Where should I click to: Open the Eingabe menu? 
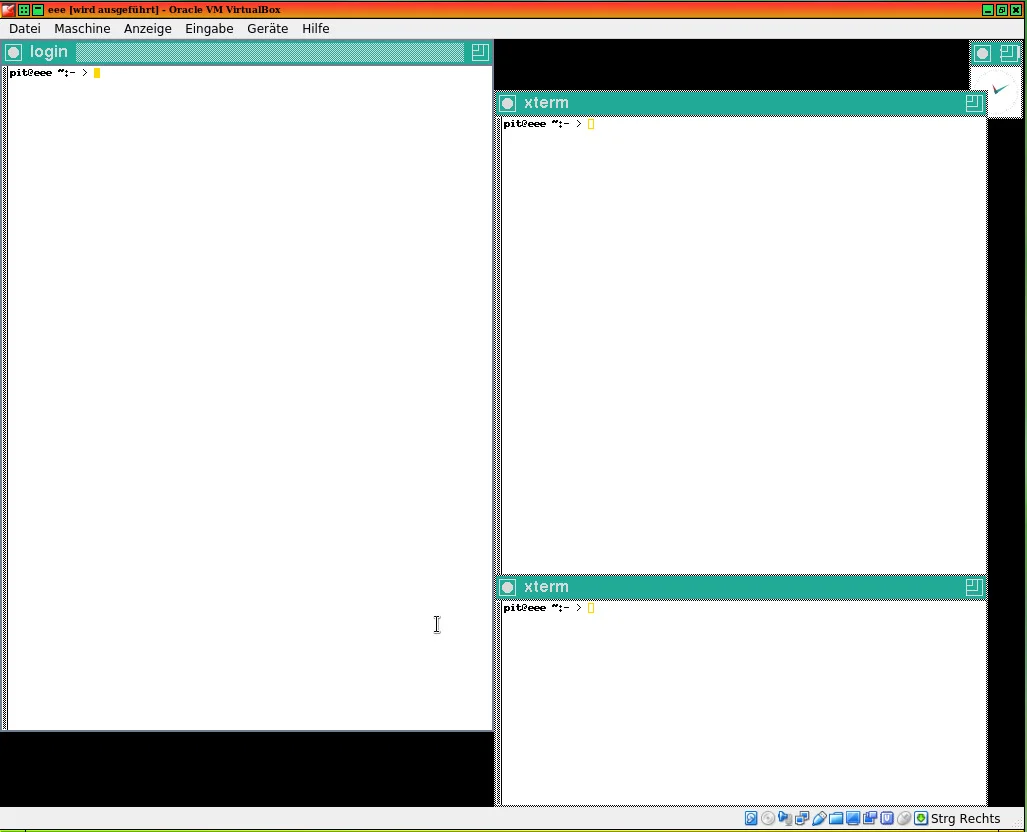tap(209, 28)
